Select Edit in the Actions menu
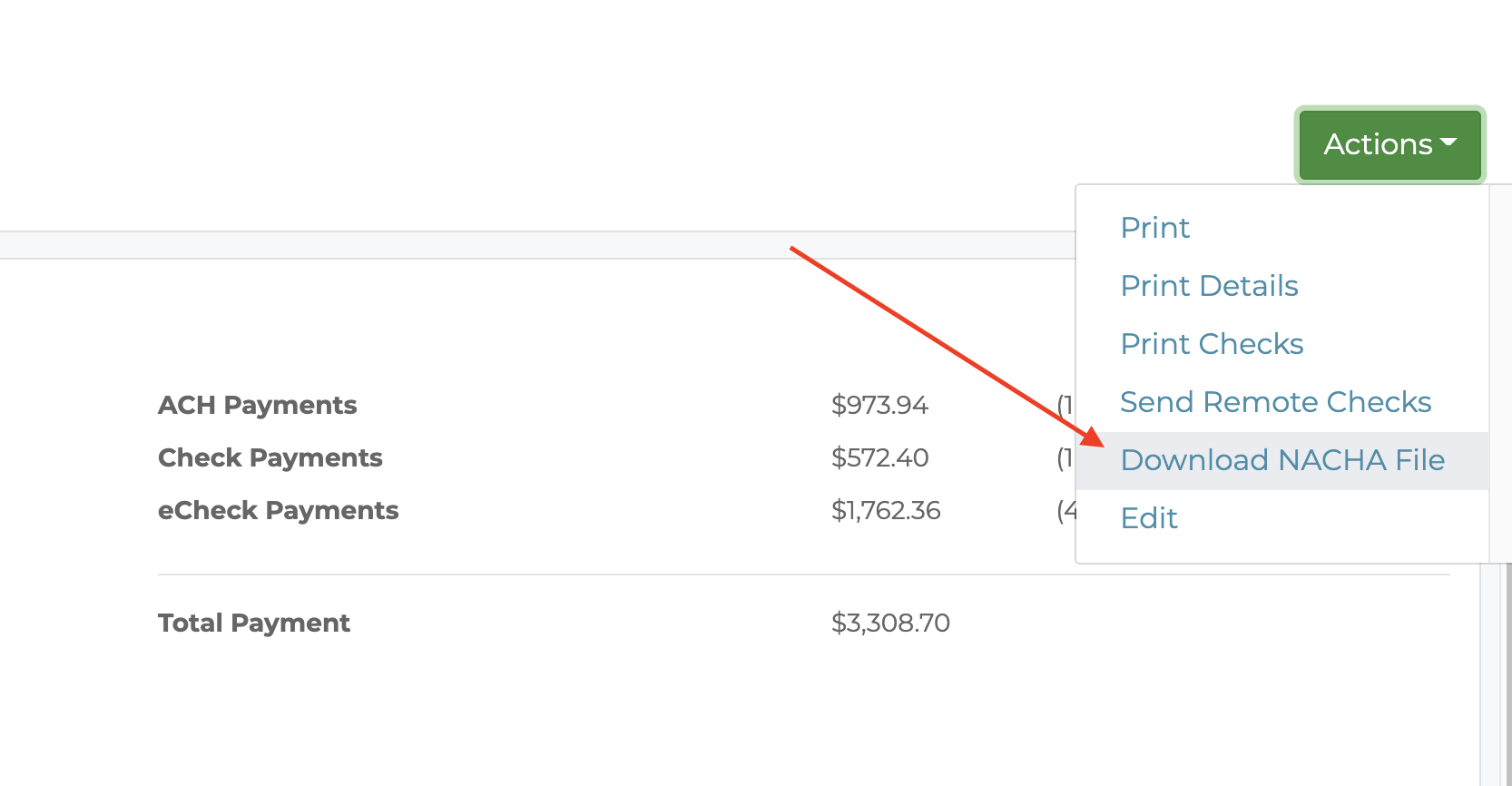1512x786 pixels. (1149, 518)
